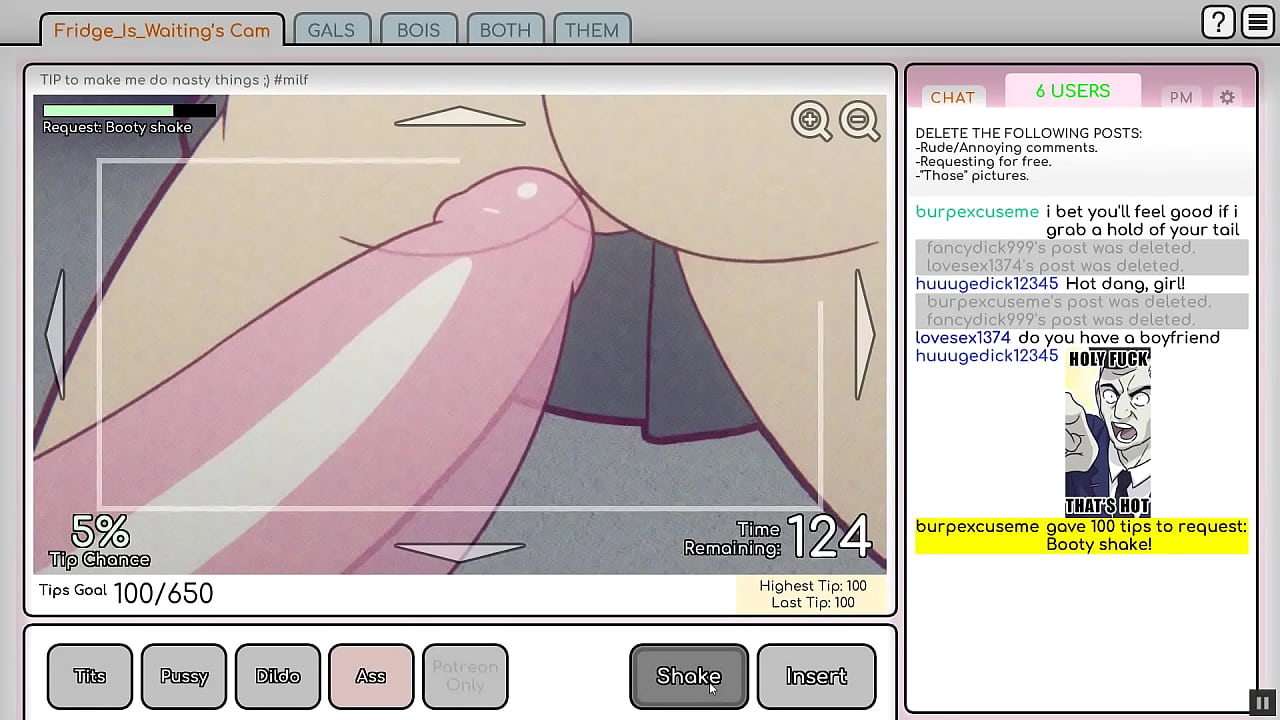Click the pause icon in bottom corner
Screen dimensions: 1280x720
point(1262,703)
